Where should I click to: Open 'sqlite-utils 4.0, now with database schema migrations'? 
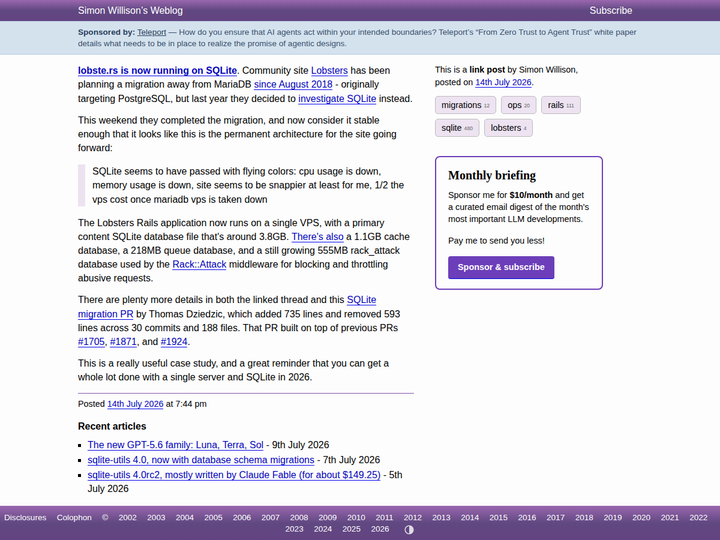pos(201,460)
